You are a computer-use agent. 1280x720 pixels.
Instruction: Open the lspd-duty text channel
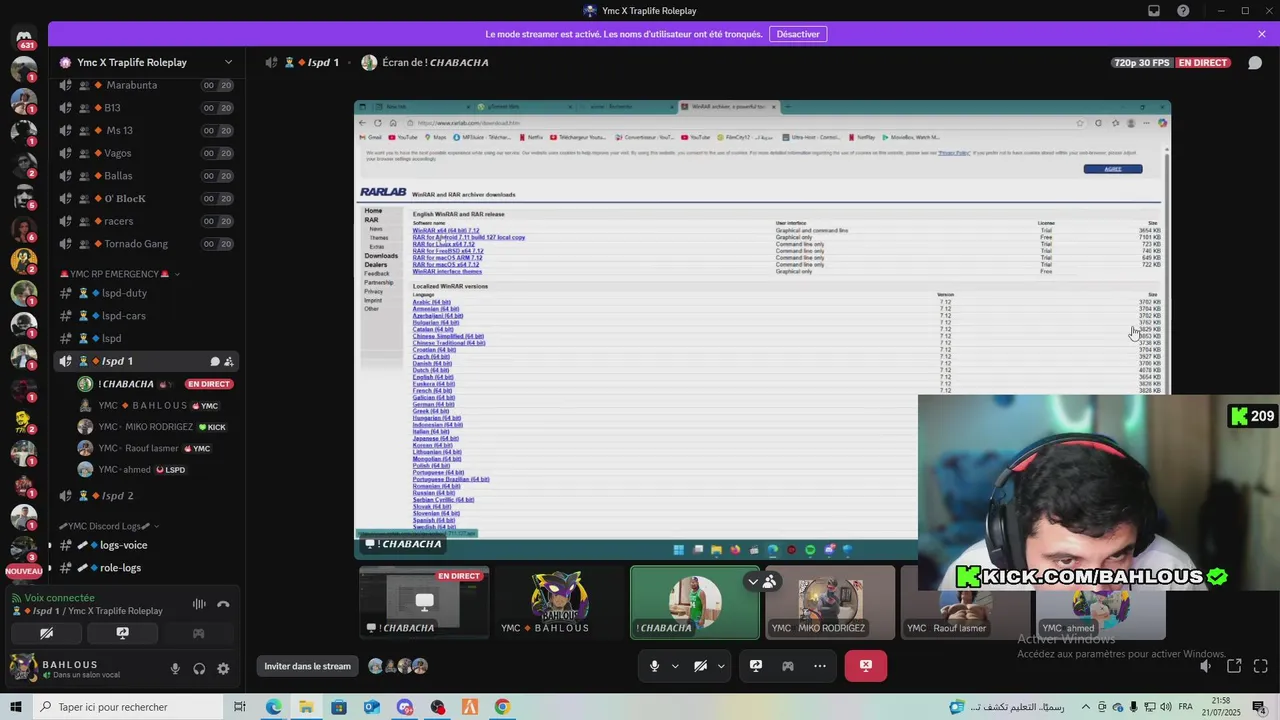[146, 293]
